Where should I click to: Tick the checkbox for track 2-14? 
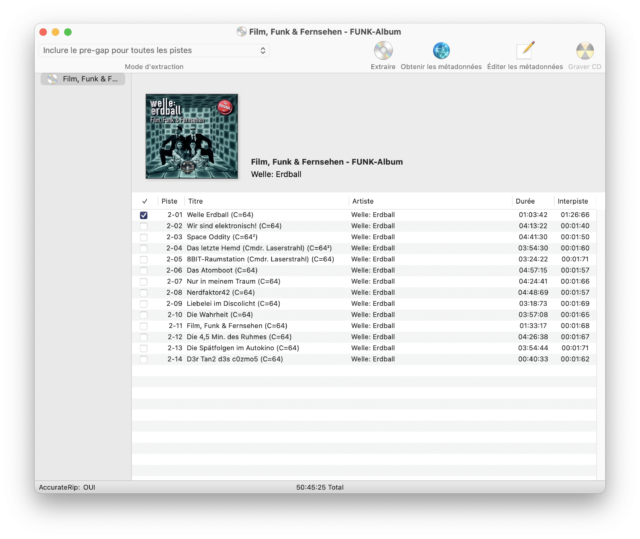tap(144, 358)
